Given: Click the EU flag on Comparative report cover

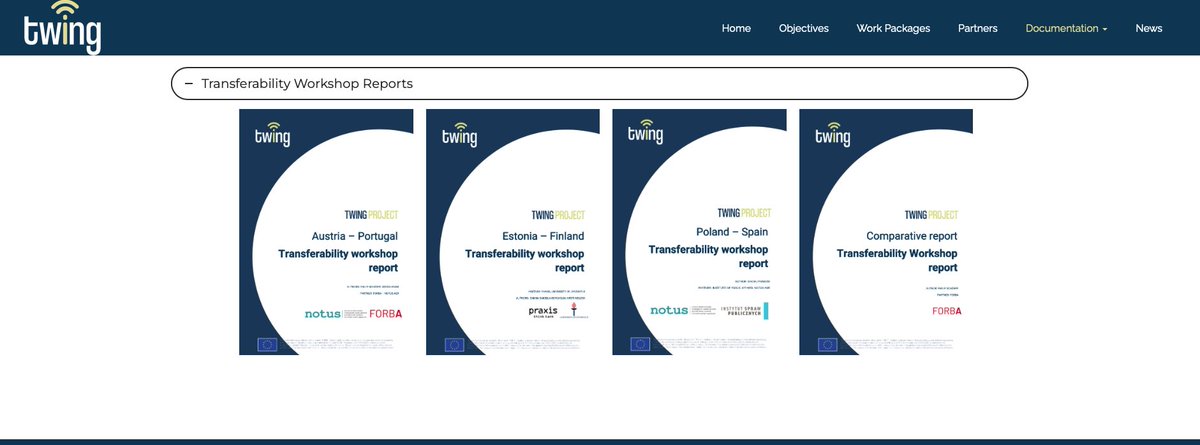Looking at the screenshot, I should 828,345.
